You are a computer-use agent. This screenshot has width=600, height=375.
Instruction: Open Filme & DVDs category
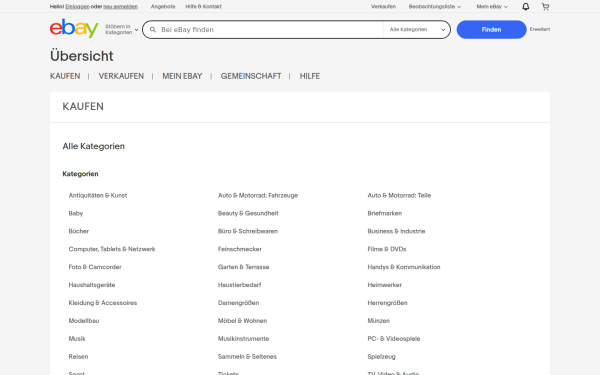point(387,249)
